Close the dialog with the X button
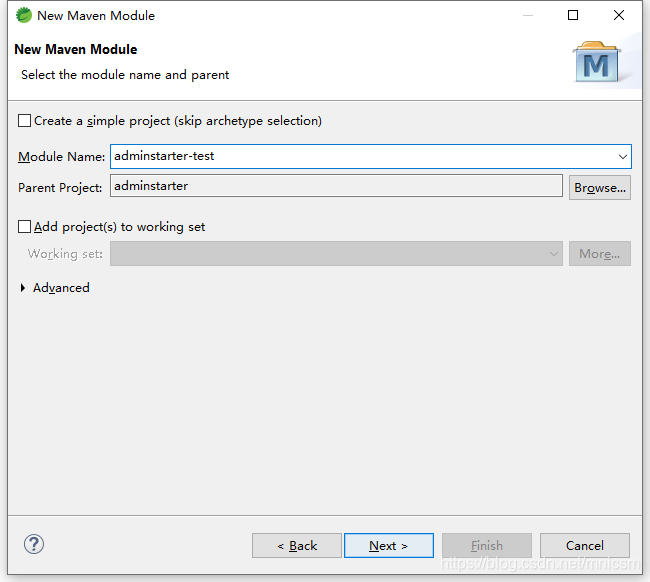The width and height of the screenshot is (650, 582). click(x=618, y=15)
